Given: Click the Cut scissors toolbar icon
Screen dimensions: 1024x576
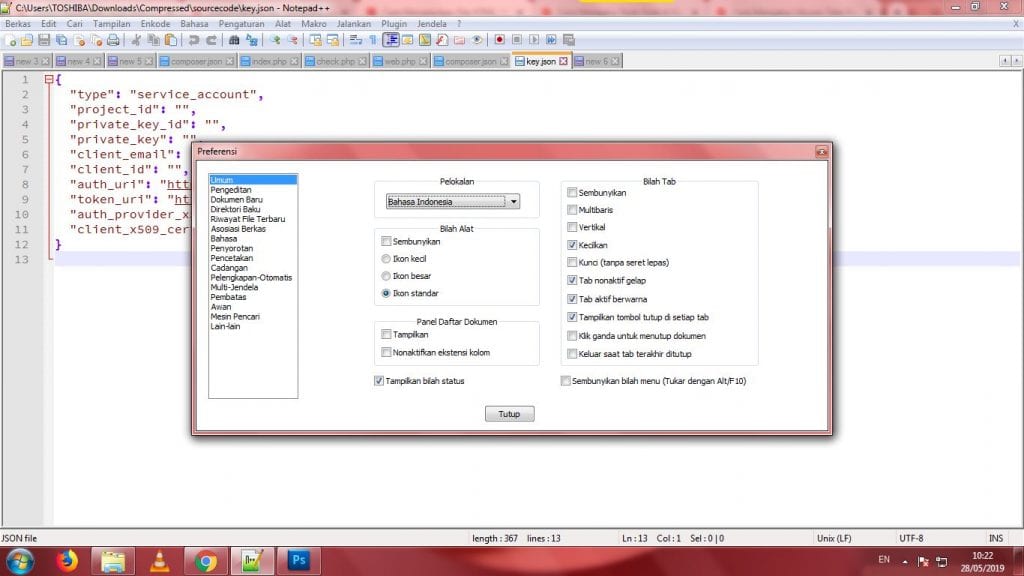Looking at the screenshot, I should tap(136, 40).
